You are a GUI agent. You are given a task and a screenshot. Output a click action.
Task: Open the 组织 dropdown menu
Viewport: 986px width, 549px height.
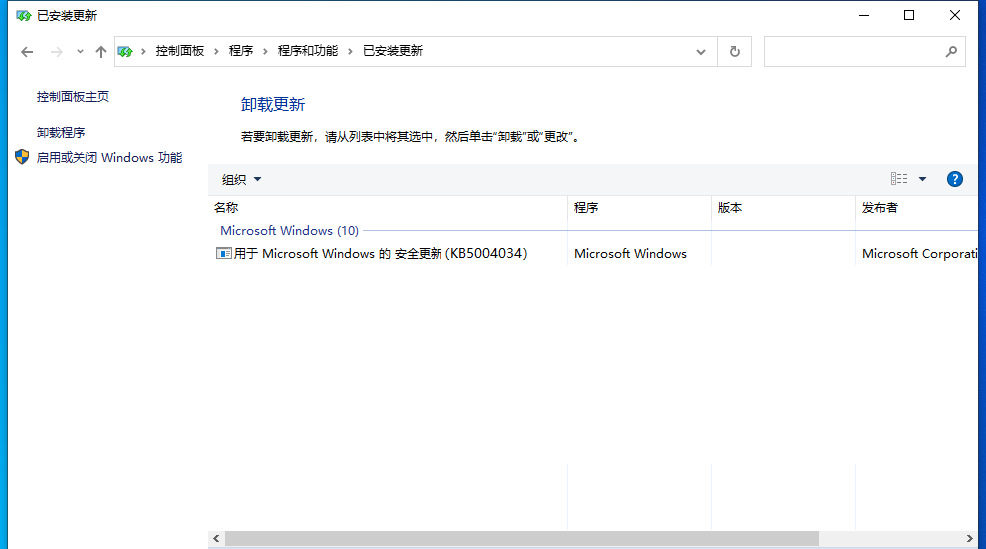(241, 179)
